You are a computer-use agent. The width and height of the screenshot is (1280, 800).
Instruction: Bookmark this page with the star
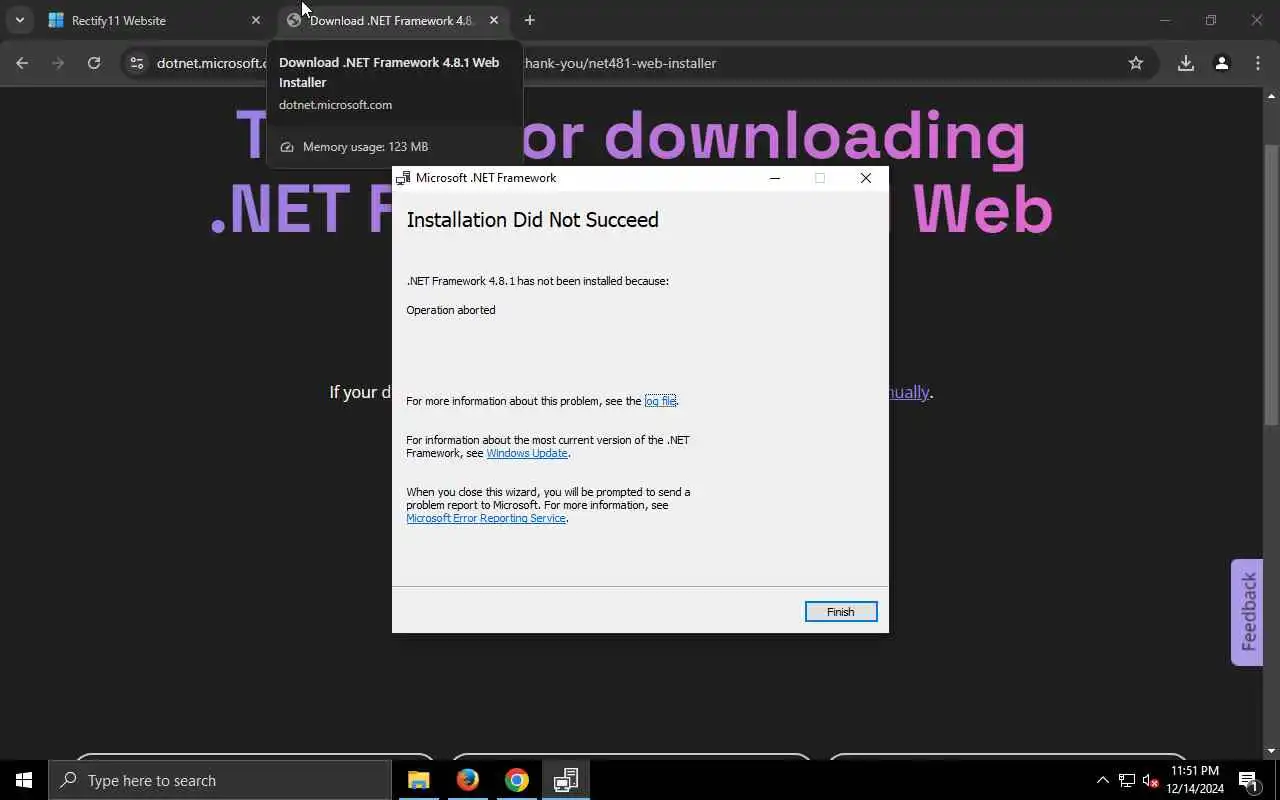tap(1136, 63)
